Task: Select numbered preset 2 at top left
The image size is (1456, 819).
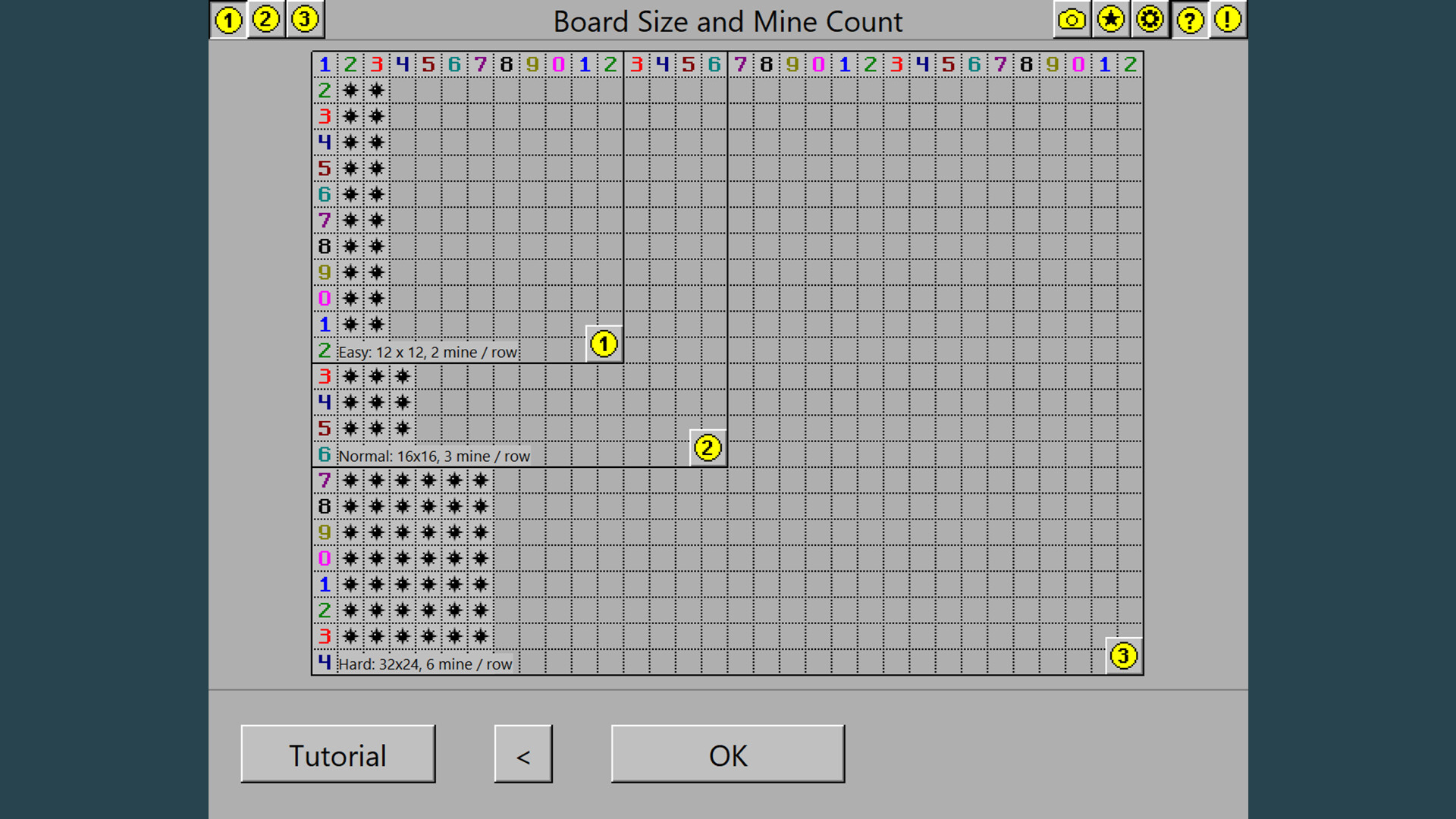Action: click(266, 20)
